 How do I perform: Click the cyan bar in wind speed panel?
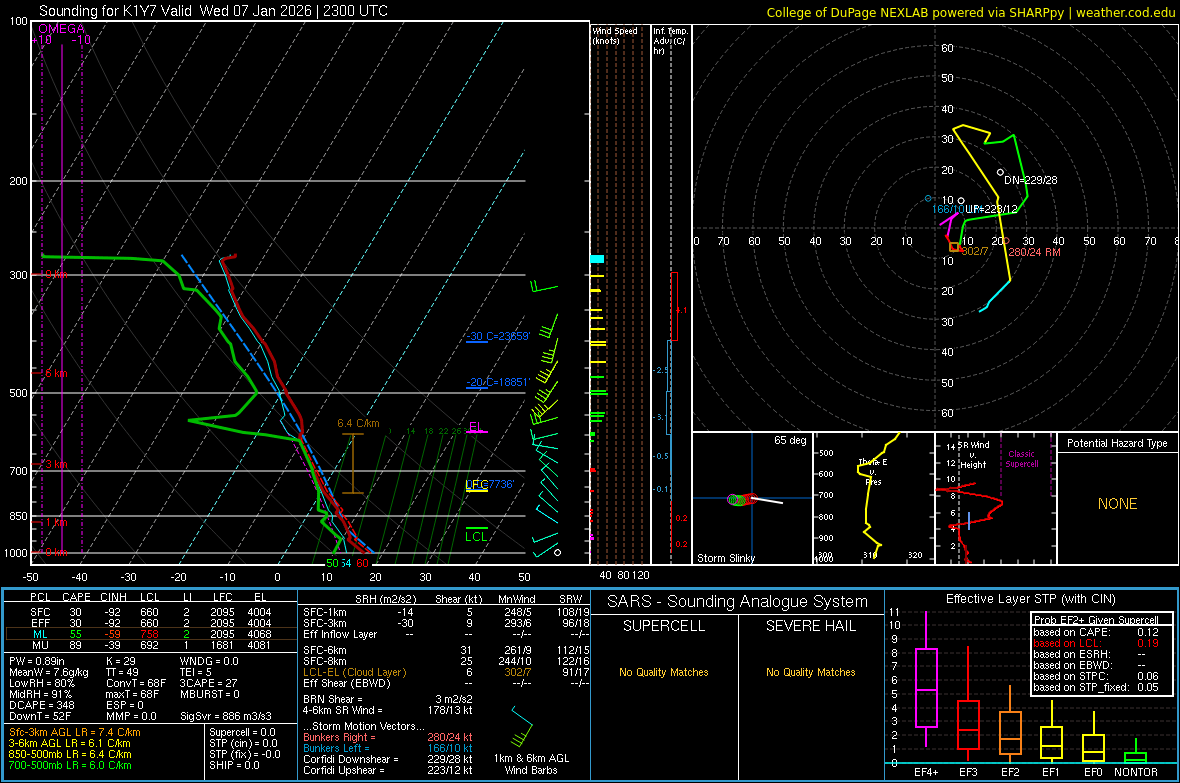coord(597,259)
